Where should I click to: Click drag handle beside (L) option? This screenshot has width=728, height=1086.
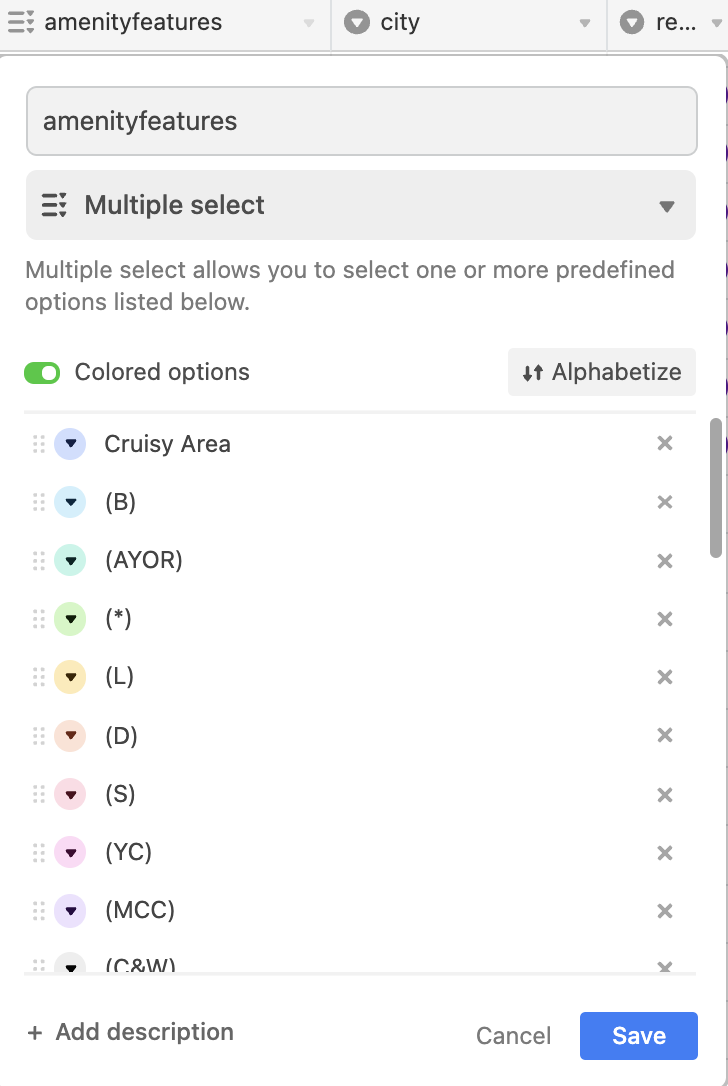(x=39, y=678)
